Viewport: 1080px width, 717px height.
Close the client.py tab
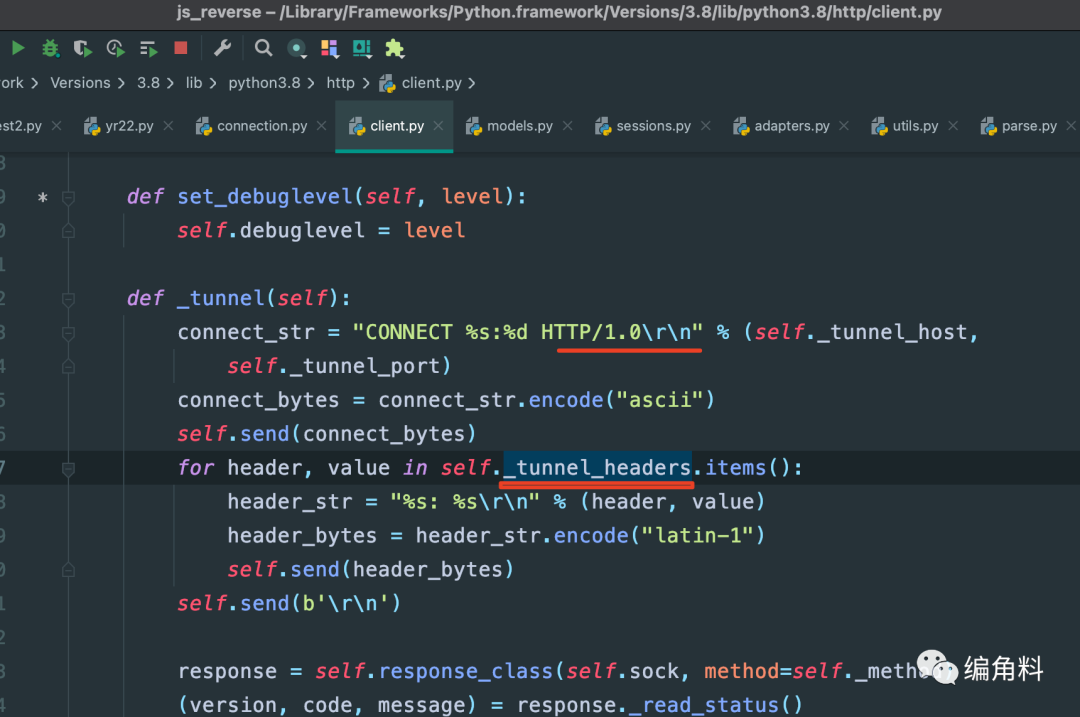pos(438,125)
